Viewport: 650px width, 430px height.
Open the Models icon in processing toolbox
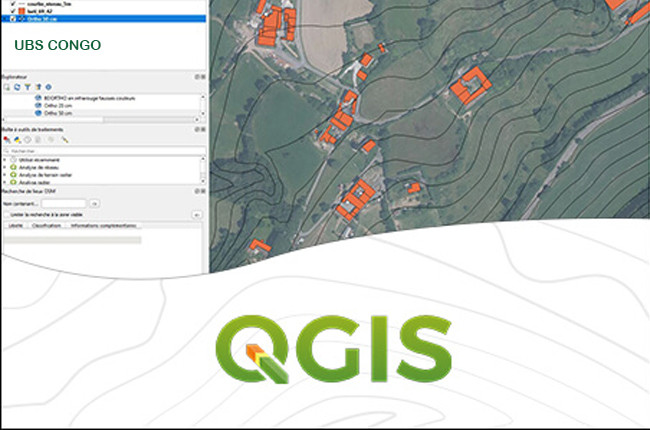7,140
